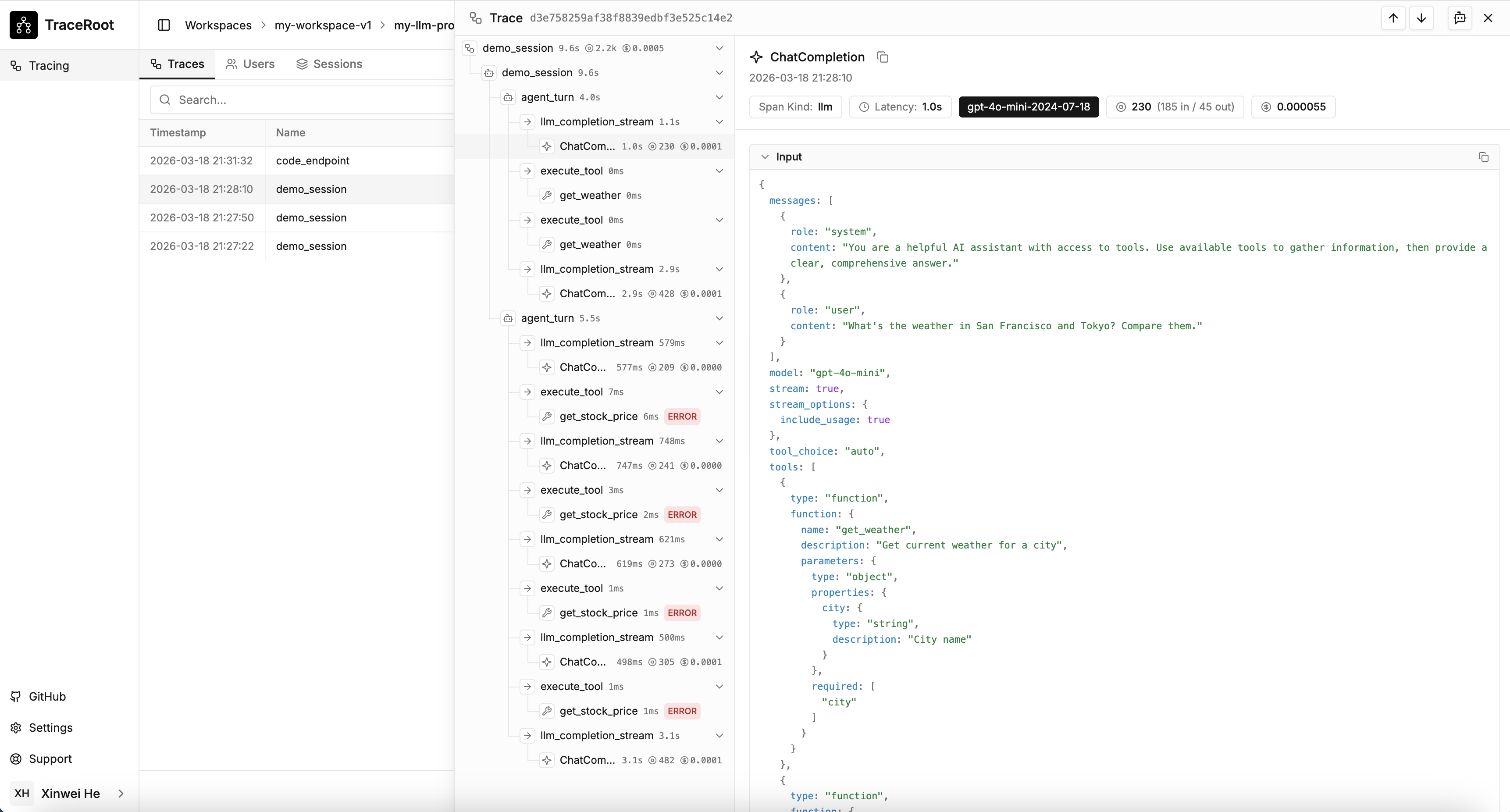The height and width of the screenshot is (812, 1510).
Task: Open Settings from the sidebar
Action: click(x=50, y=727)
